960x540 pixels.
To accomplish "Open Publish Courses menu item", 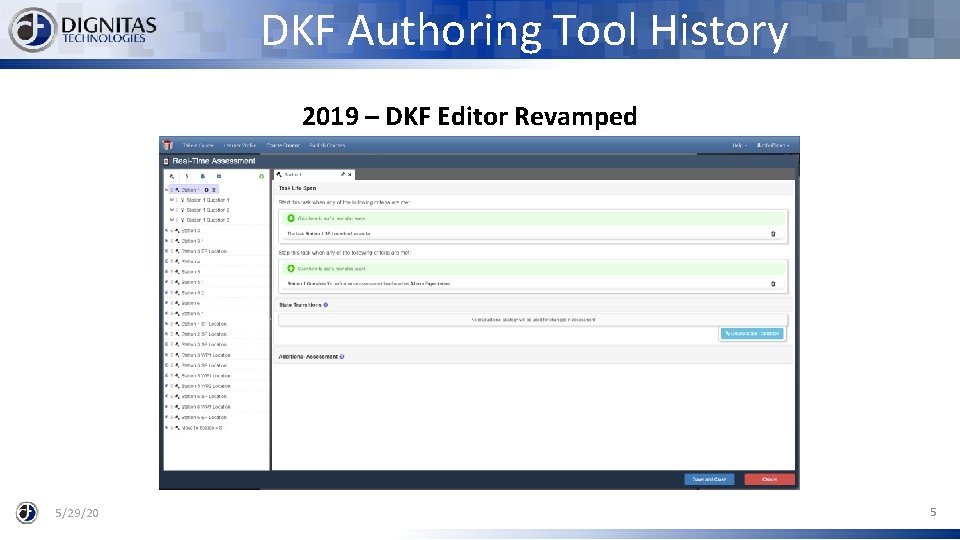I will (x=328, y=145).
